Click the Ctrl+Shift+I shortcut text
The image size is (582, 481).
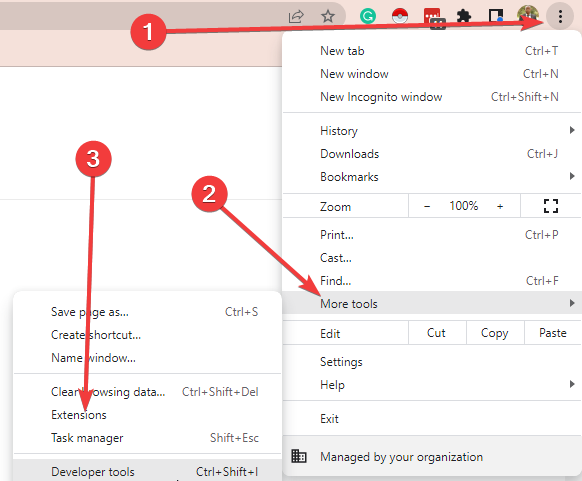[x=227, y=472]
